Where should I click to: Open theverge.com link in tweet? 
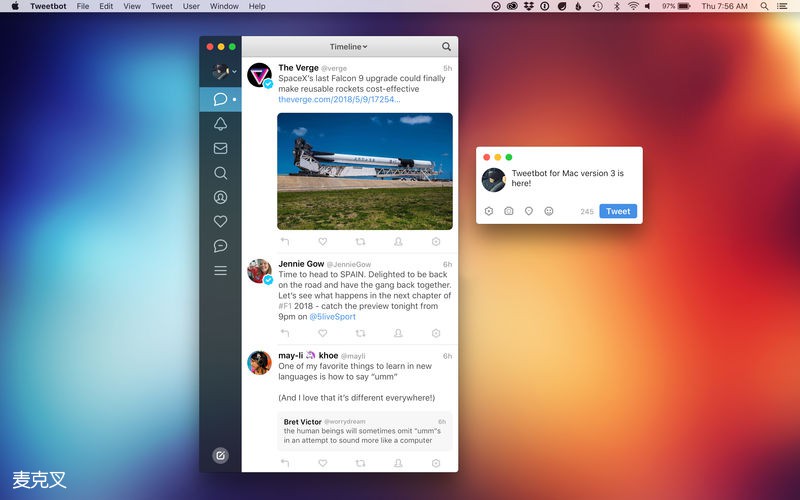coord(339,99)
